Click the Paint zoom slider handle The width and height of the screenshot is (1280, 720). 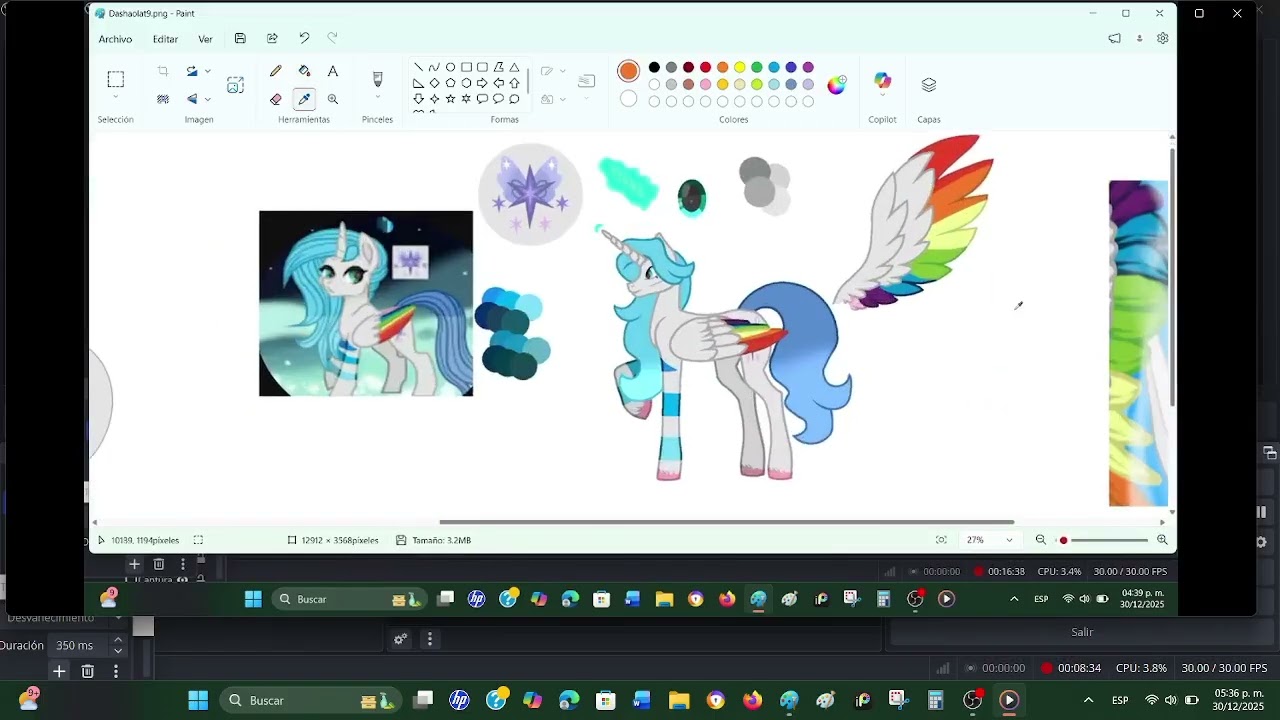[1063, 540]
